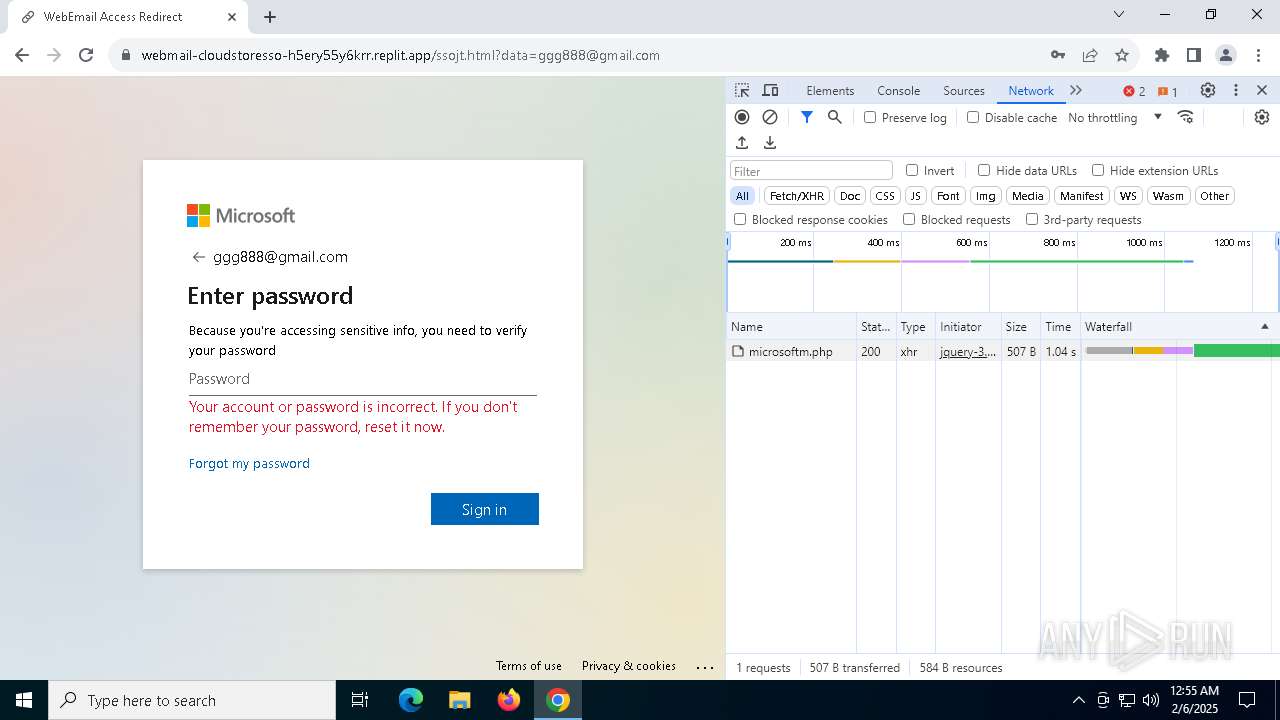Open the No throttling dropdown
This screenshot has height=720, width=1280.
1115,117
